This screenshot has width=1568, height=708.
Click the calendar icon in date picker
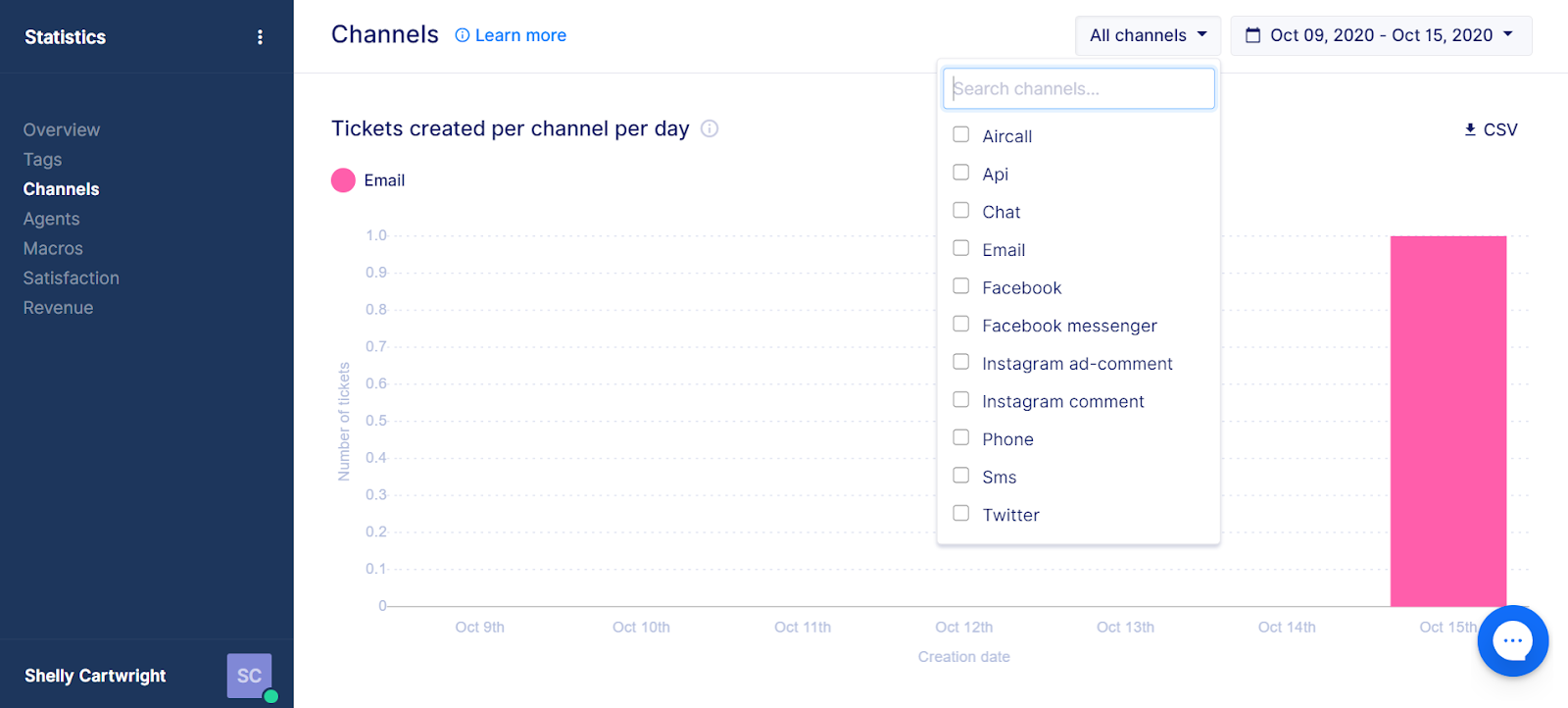point(1252,35)
